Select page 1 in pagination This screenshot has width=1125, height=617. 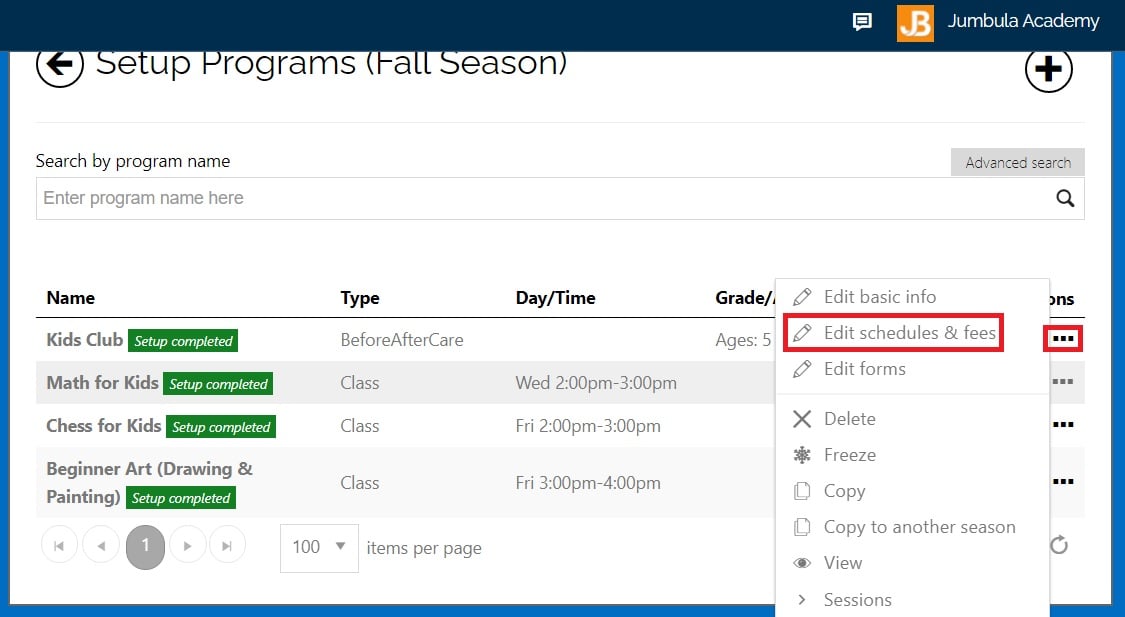click(x=145, y=547)
